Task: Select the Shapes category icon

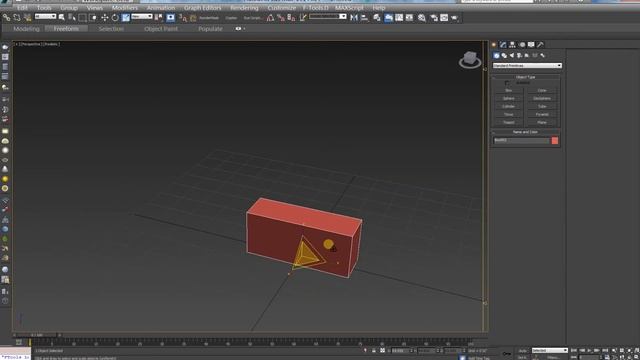Action: [504, 56]
